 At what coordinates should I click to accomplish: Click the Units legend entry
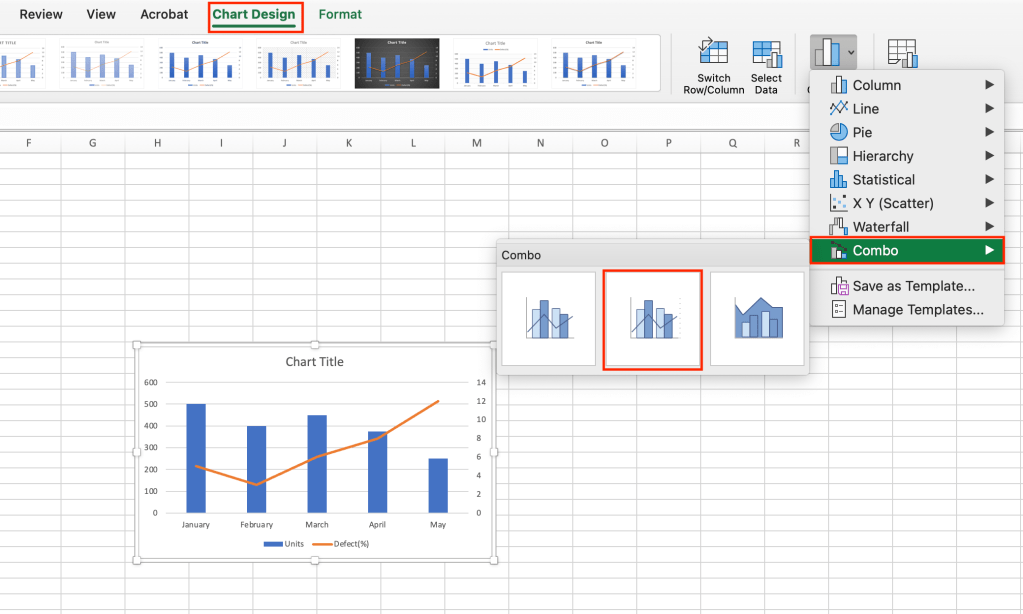click(x=284, y=544)
